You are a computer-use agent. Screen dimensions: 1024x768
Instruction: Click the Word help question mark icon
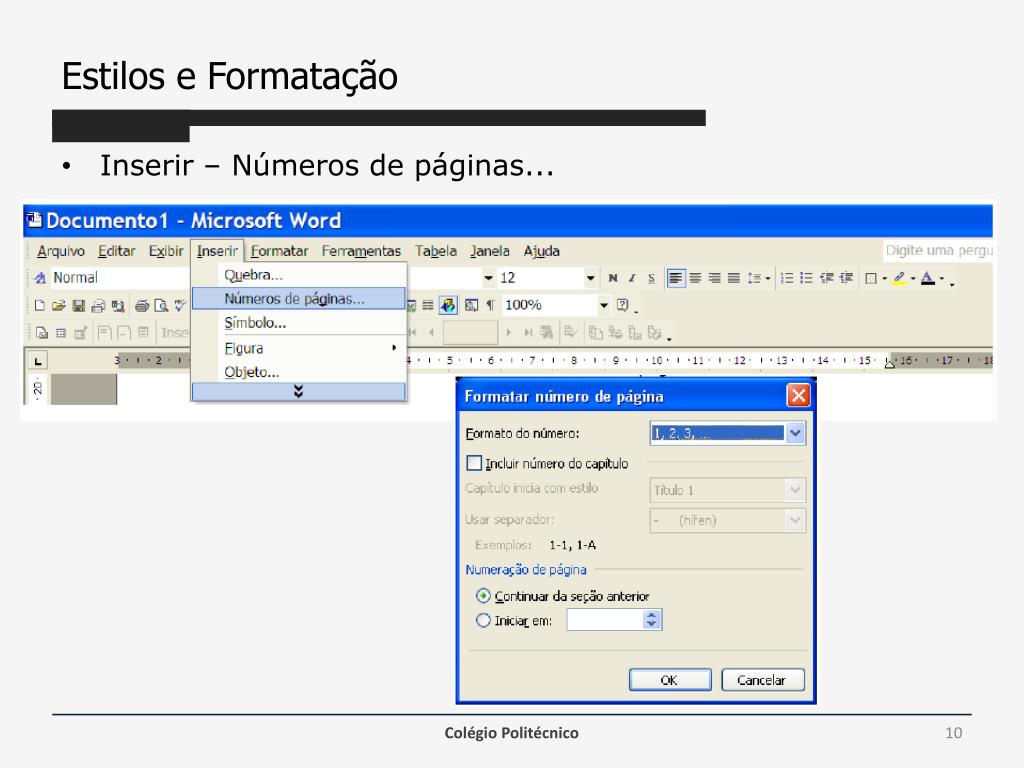(622, 305)
